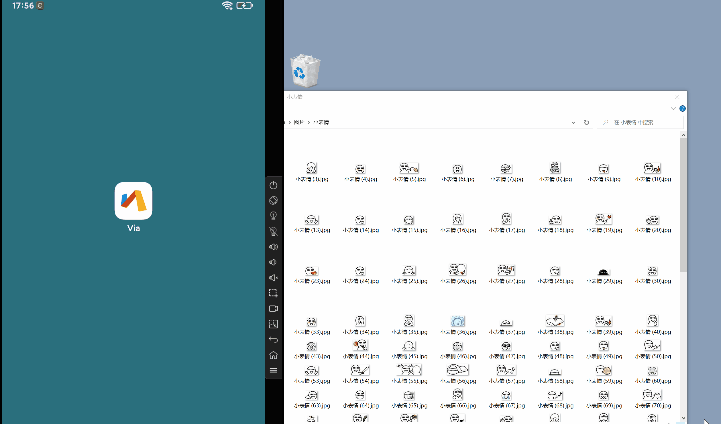Click the Explorer vertical scrollbar thumb
Viewport: 721px width, 424px height.
click(x=683, y=205)
